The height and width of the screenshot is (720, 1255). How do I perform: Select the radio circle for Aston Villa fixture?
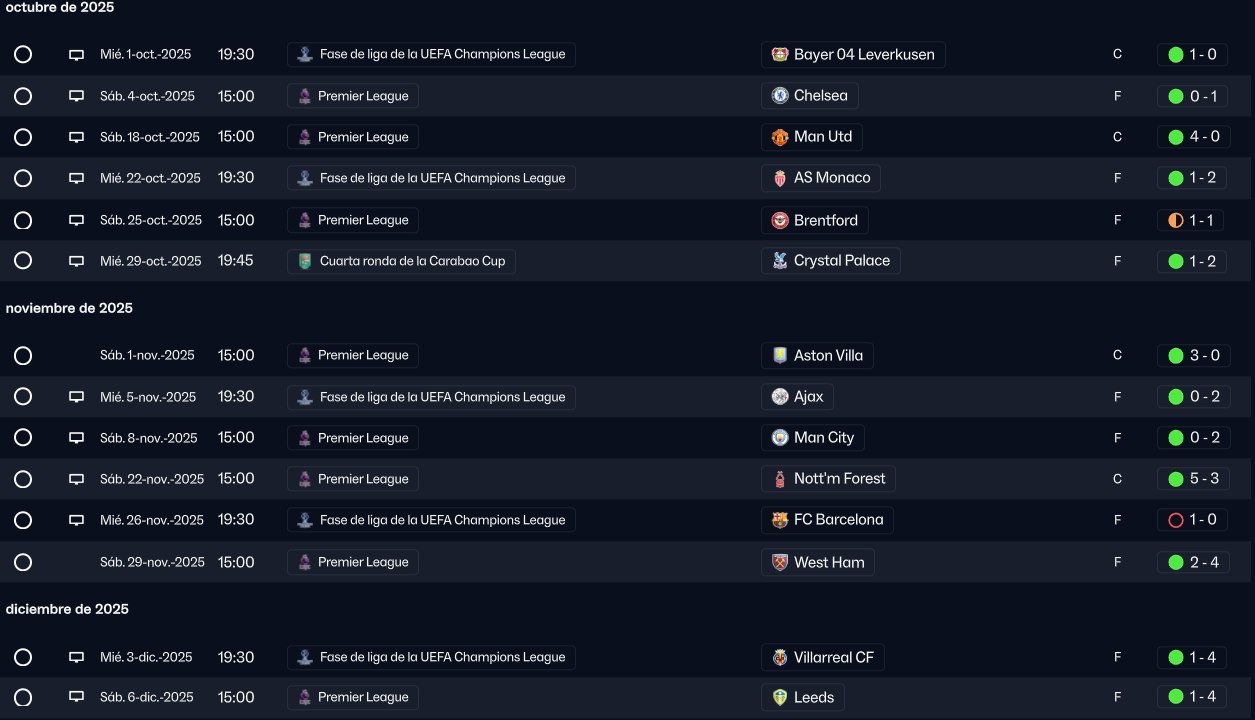pyautogui.click(x=23, y=356)
